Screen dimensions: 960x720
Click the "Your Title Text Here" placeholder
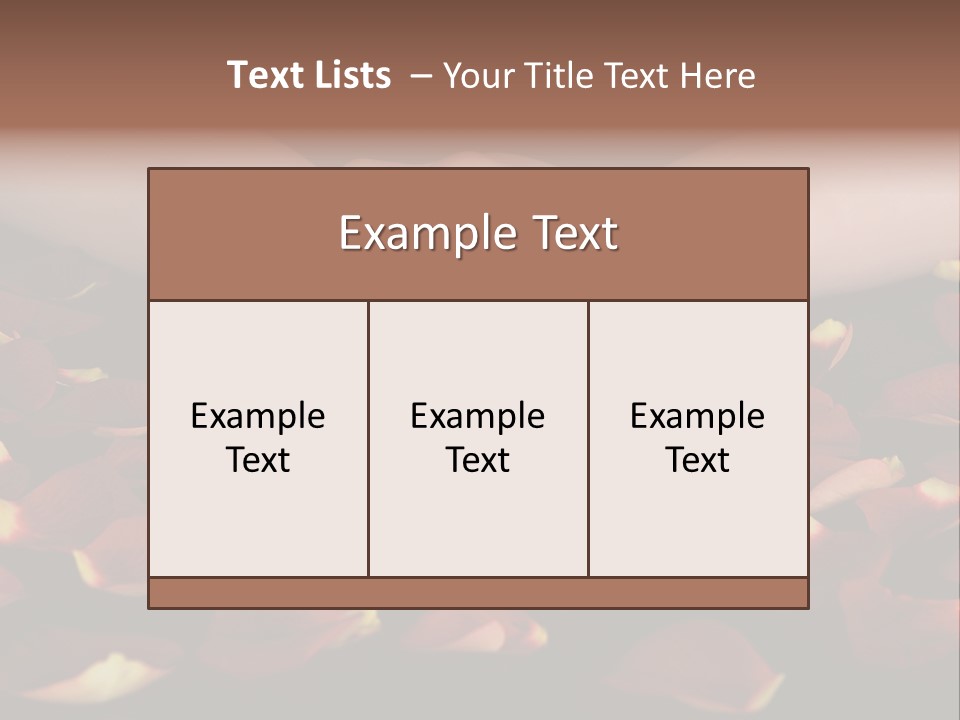(x=599, y=76)
